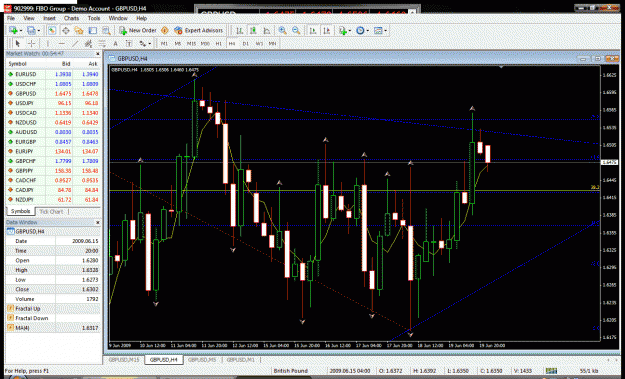Switch chart to bar chart icon
The height and width of the screenshot is (379, 625).
click(240, 30)
